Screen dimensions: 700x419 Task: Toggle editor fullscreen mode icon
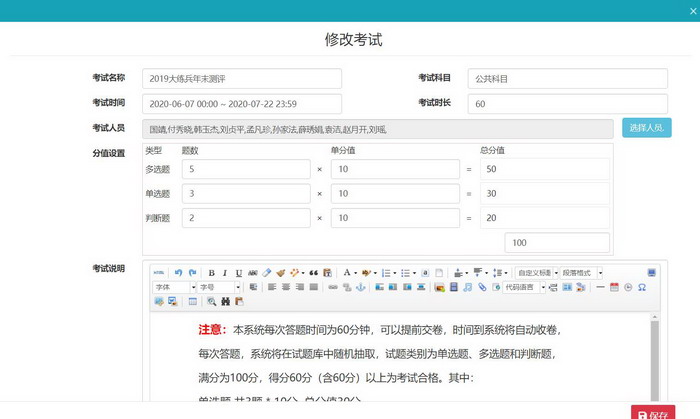click(652, 272)
